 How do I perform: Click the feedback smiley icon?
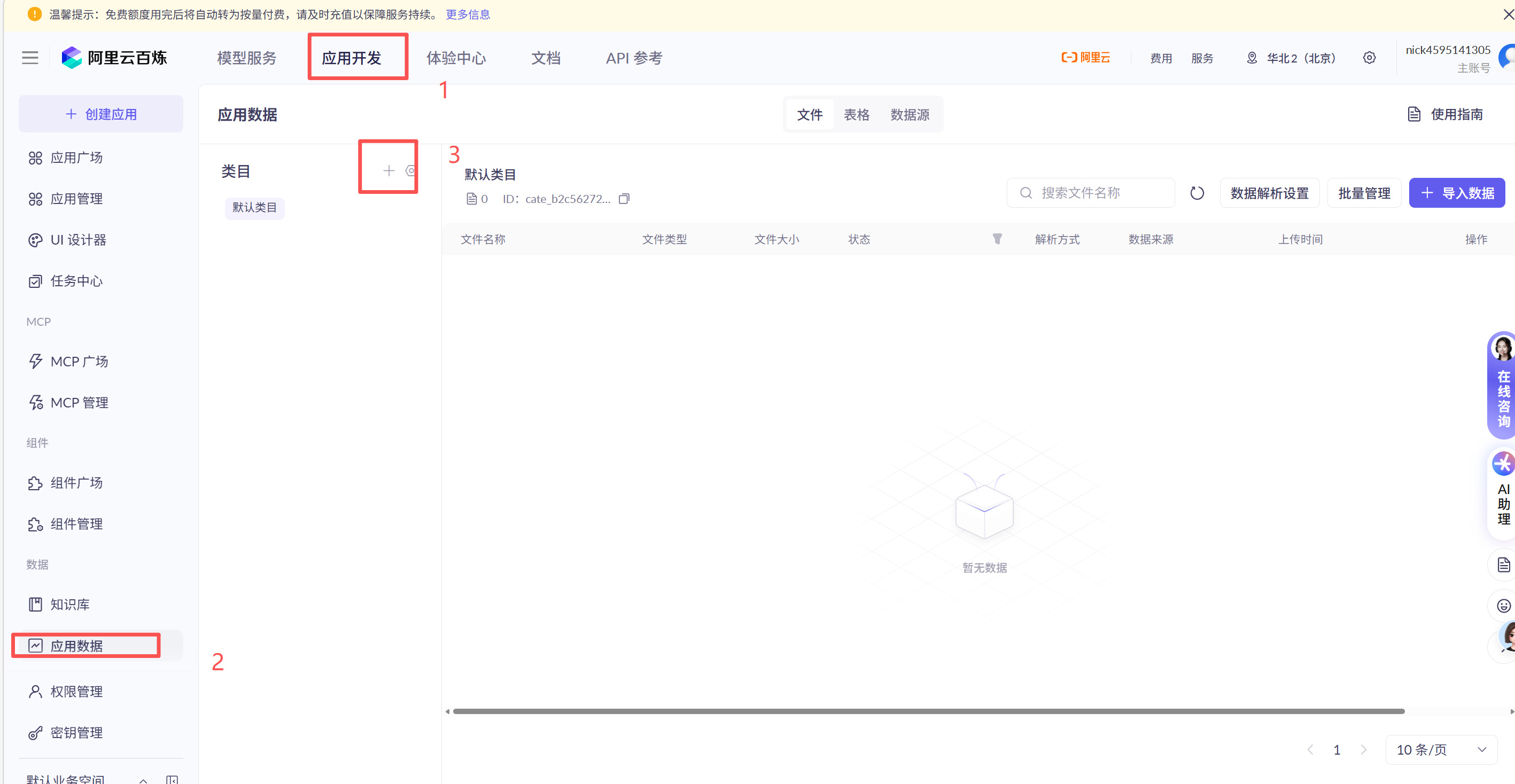[1503, 606]
